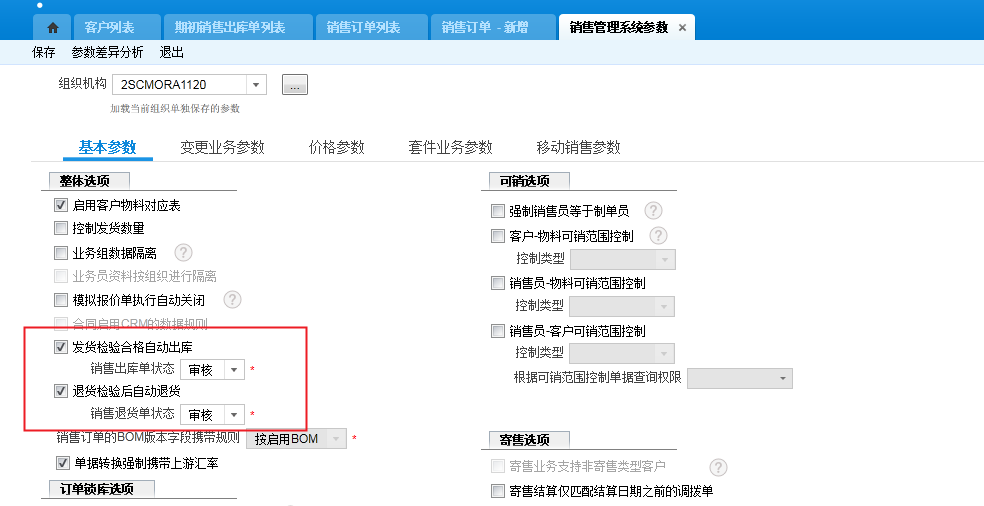Click the home icon tab
This screenshot has height=506, width=984.
tap(53, 28)
